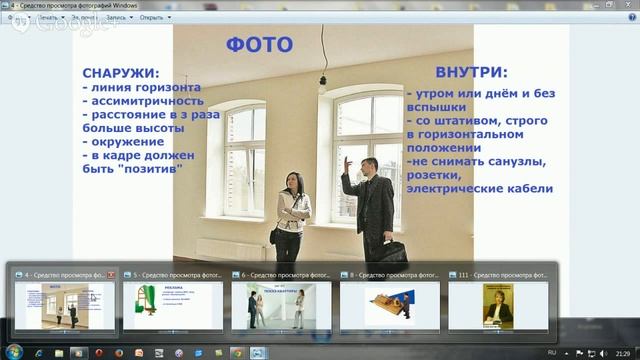This screenshot has width=640, height=360.
Task: Open the Печать dropdown menu
Action: [x=51, y=18]
